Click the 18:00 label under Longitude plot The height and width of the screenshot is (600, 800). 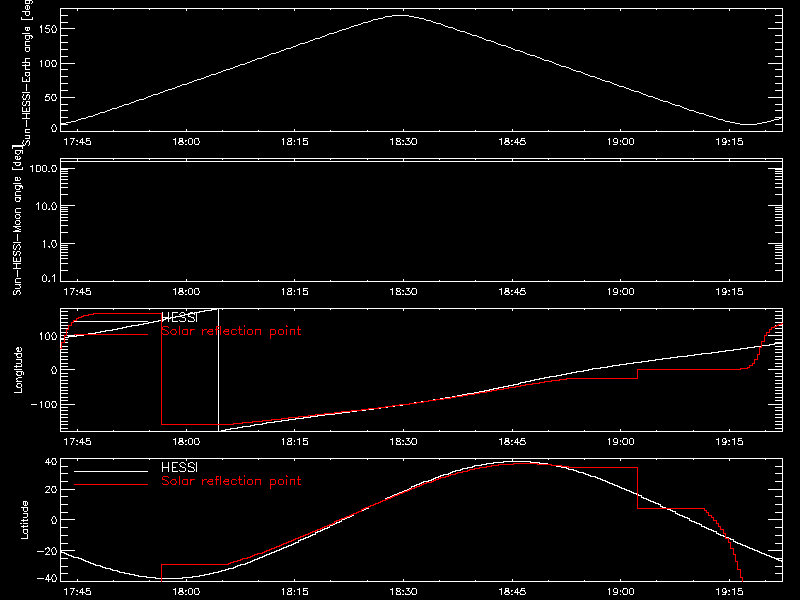[x=186, y=441]
